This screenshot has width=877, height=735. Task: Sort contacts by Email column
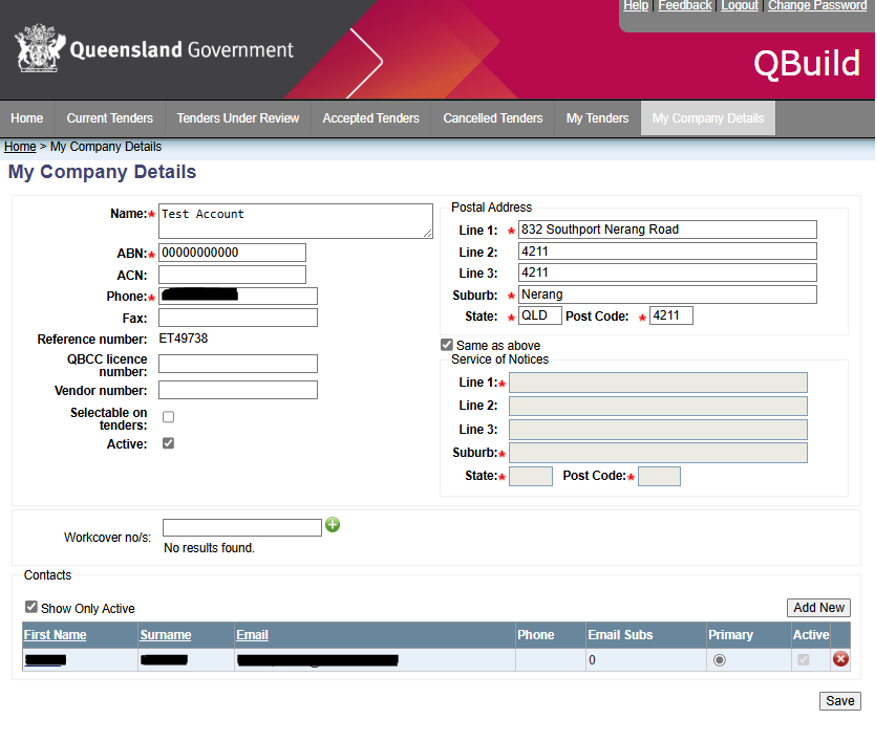click(x=252, y=635)
